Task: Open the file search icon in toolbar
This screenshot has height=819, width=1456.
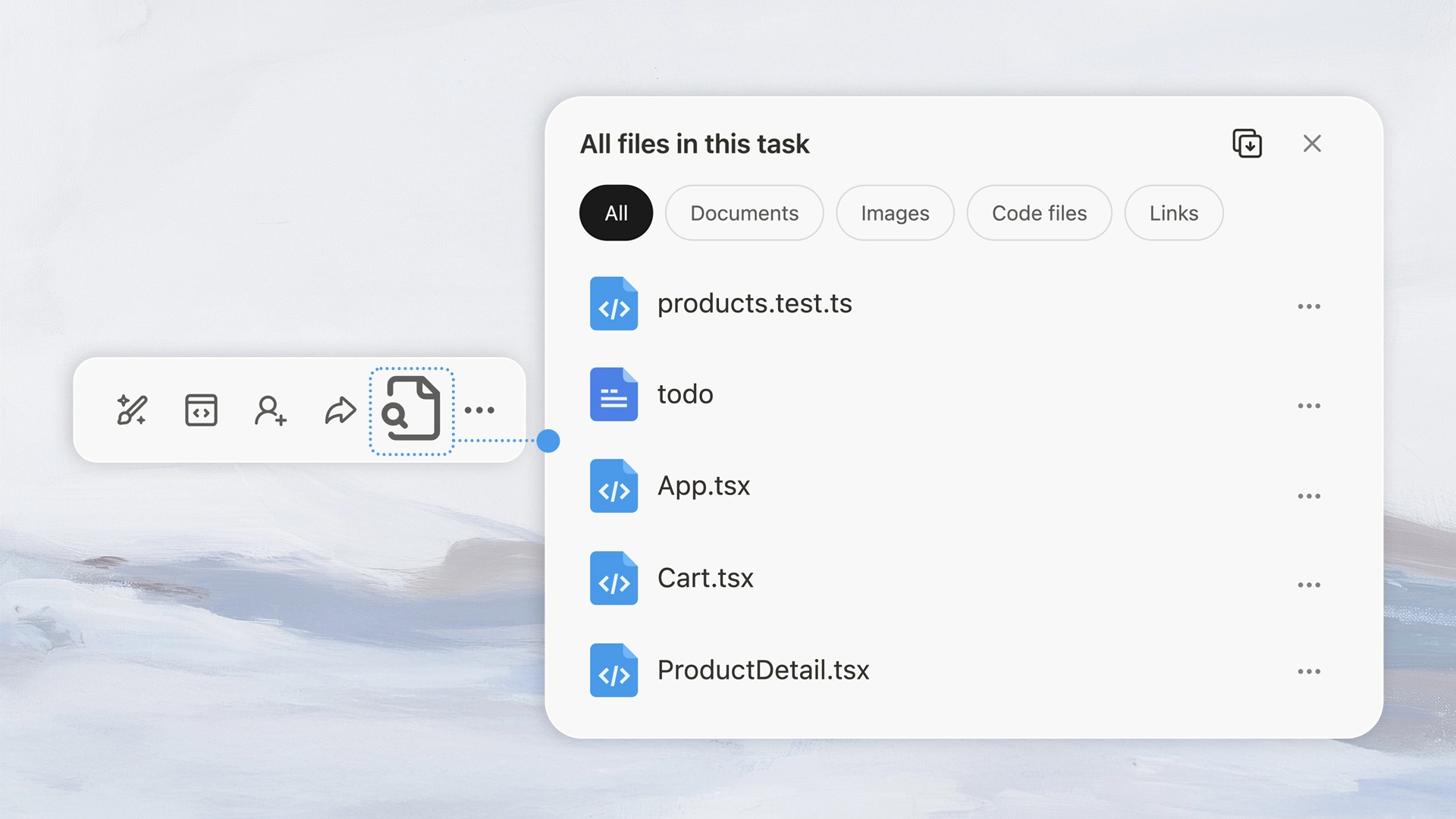Action: tap(412, 409)
